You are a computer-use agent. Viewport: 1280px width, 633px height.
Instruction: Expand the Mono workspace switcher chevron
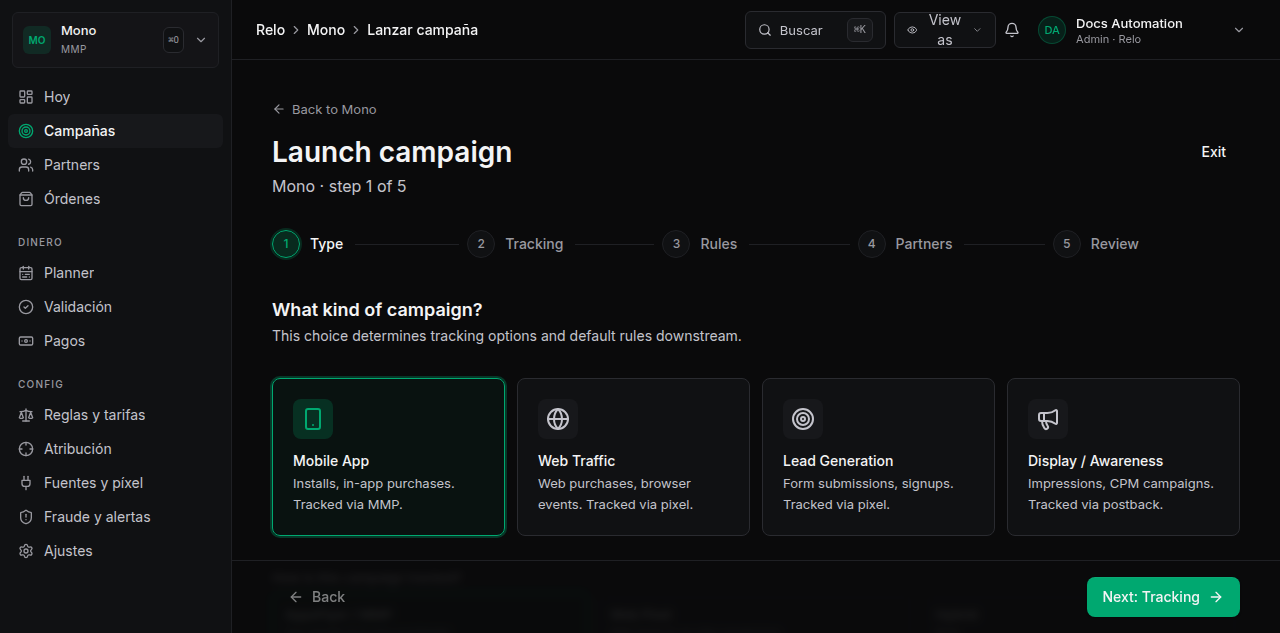click(201, 40)
